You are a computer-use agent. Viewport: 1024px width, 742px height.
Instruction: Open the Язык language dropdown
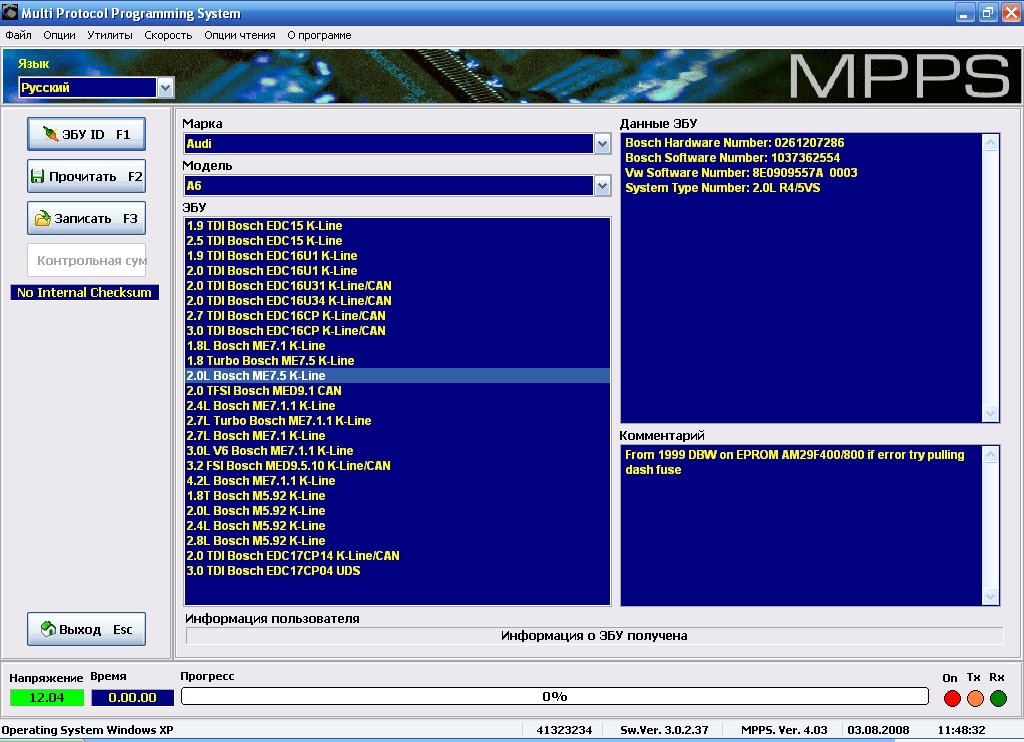coord(165,88)
